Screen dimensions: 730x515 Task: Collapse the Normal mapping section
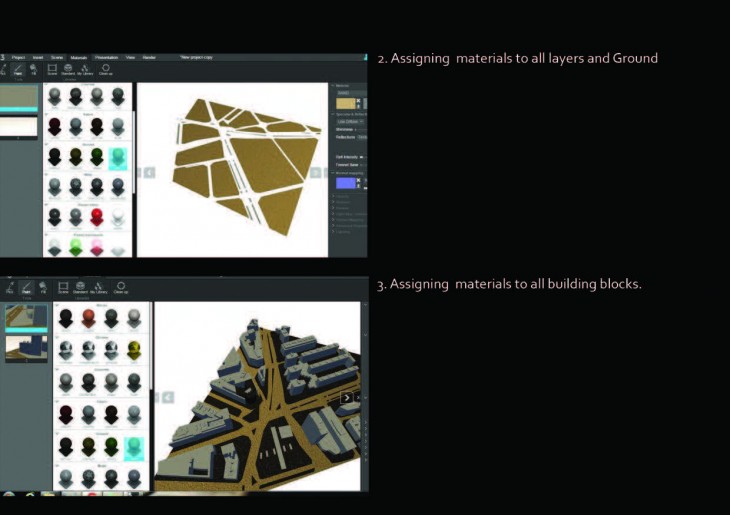point(334,173)
